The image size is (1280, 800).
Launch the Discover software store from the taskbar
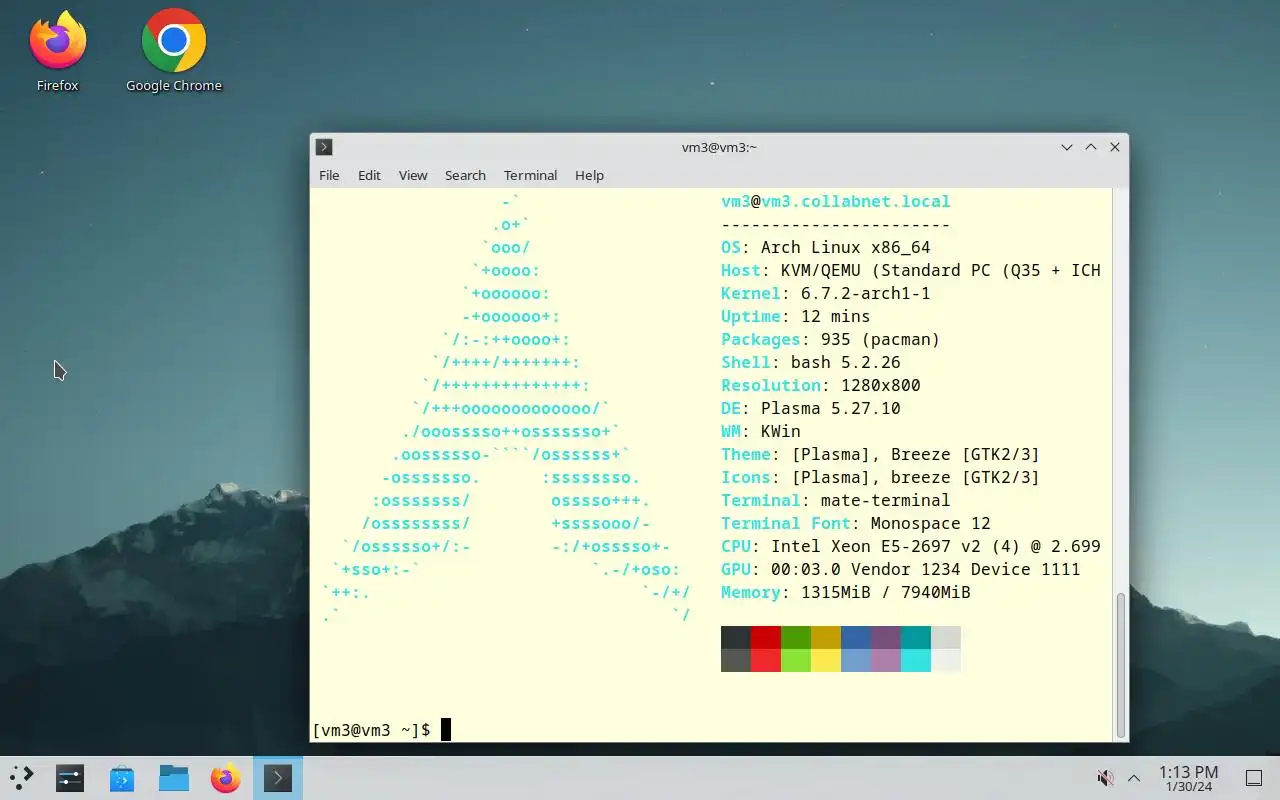tap(122, 778)
